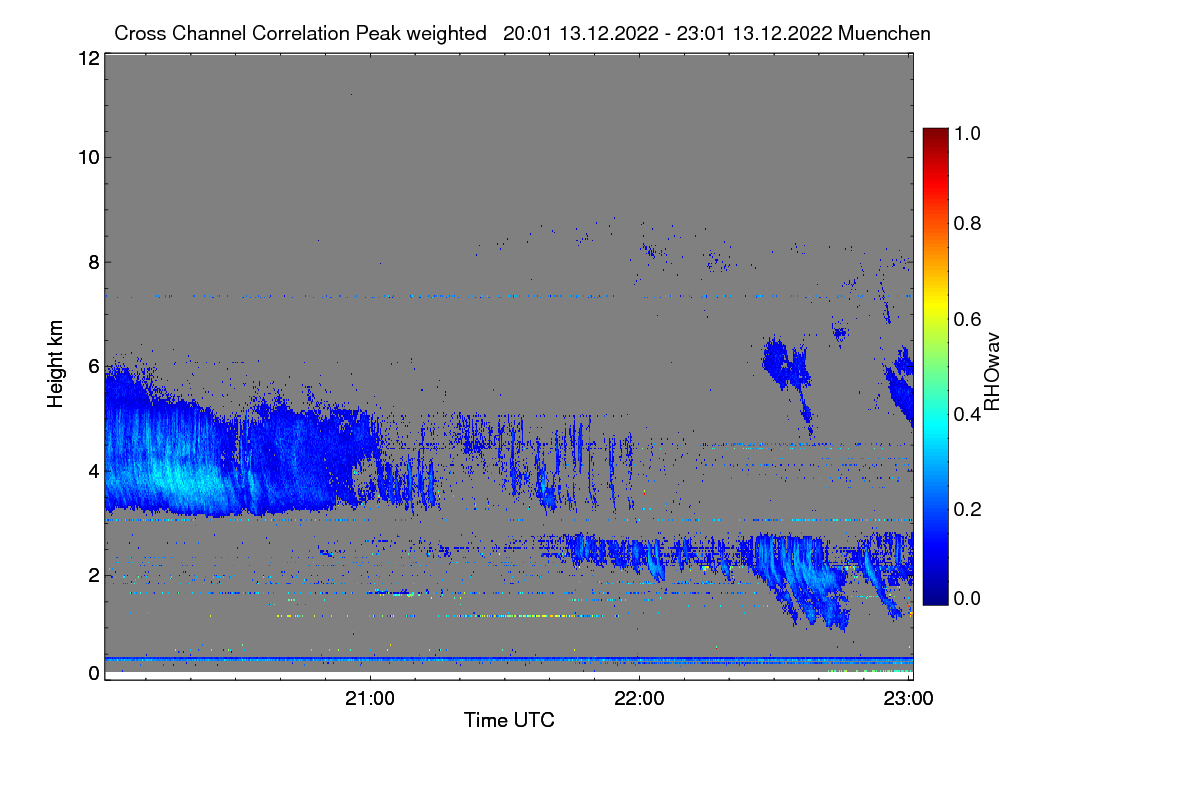This screenshot has width=1200, height=800.
Task: Click the 'Height km' y-axis label
Action: [x=55, y=365]
